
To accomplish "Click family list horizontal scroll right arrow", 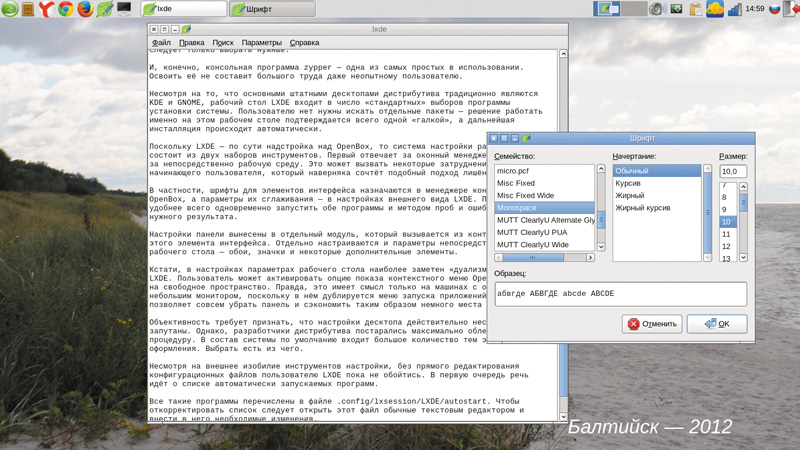I will (590, 258).
